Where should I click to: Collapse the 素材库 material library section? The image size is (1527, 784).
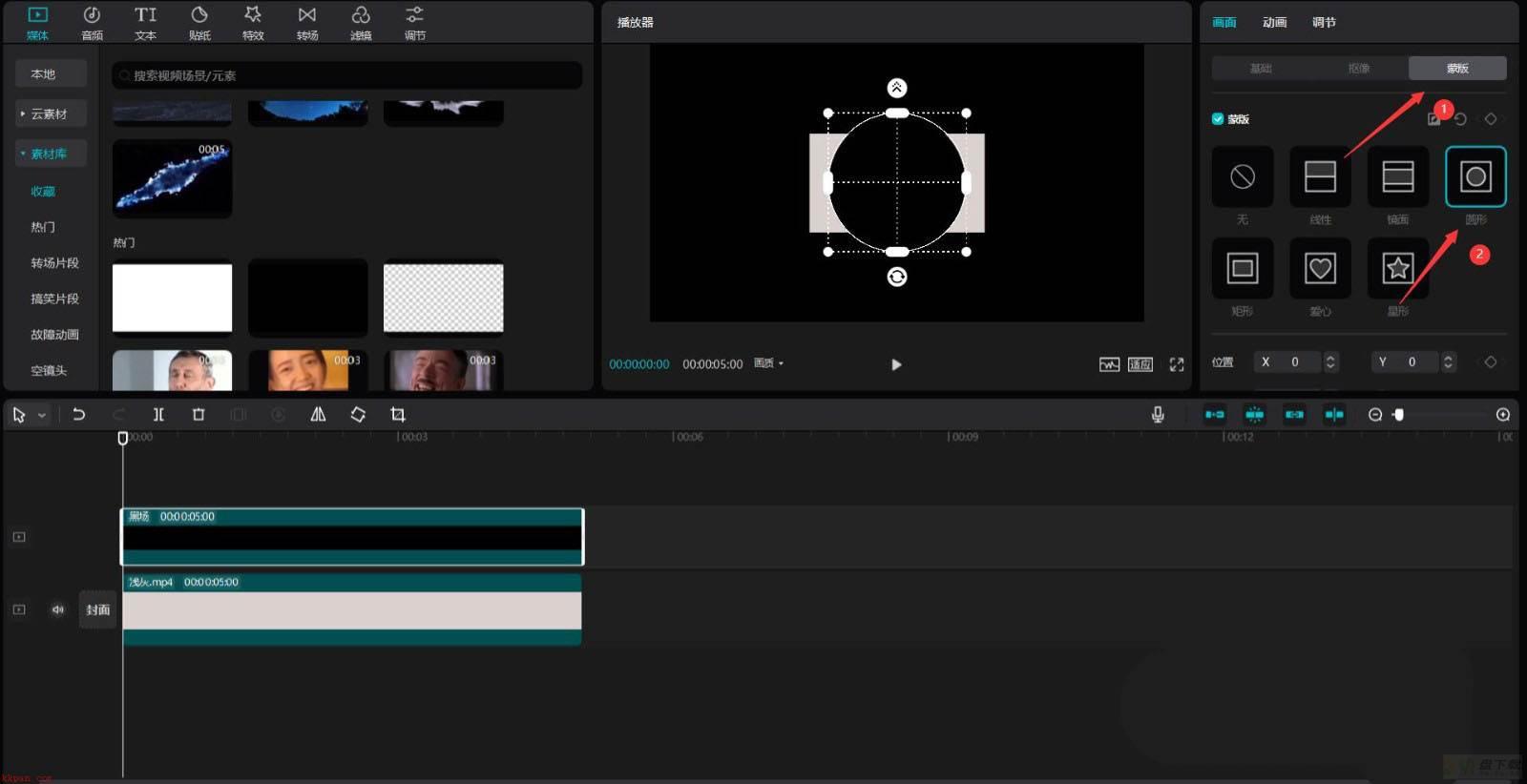point(51,154)
